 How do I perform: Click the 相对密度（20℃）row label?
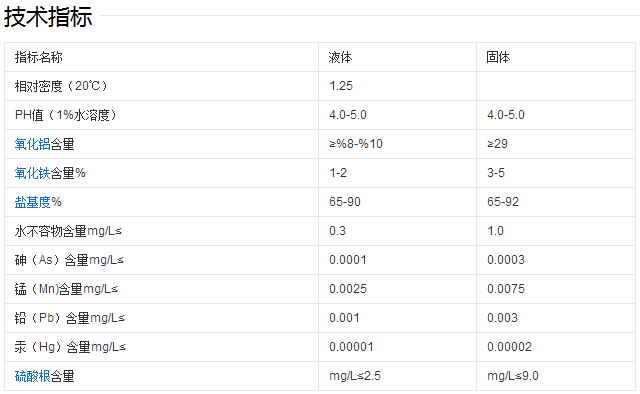(61, 86)
